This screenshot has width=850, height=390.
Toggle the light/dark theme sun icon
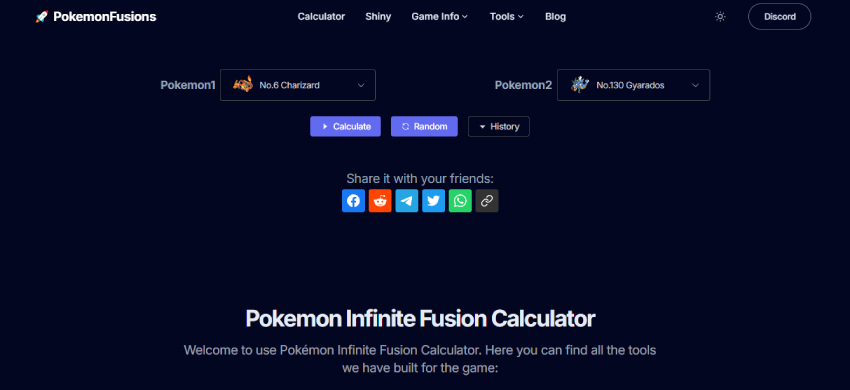click(720, 17)
